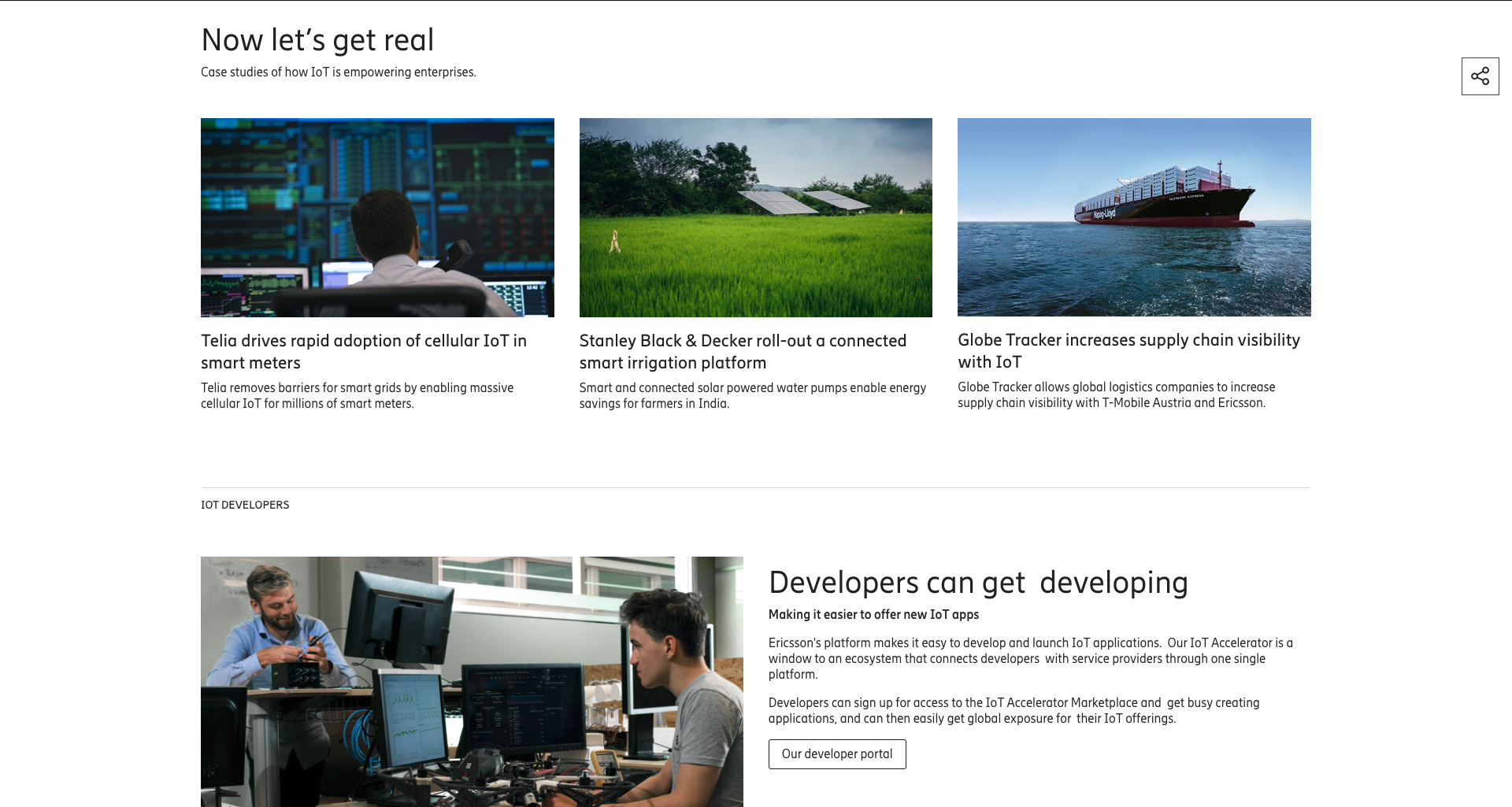Click the Telia removes barriers description text
This screenshot has width=1512, height=807.
357,395
